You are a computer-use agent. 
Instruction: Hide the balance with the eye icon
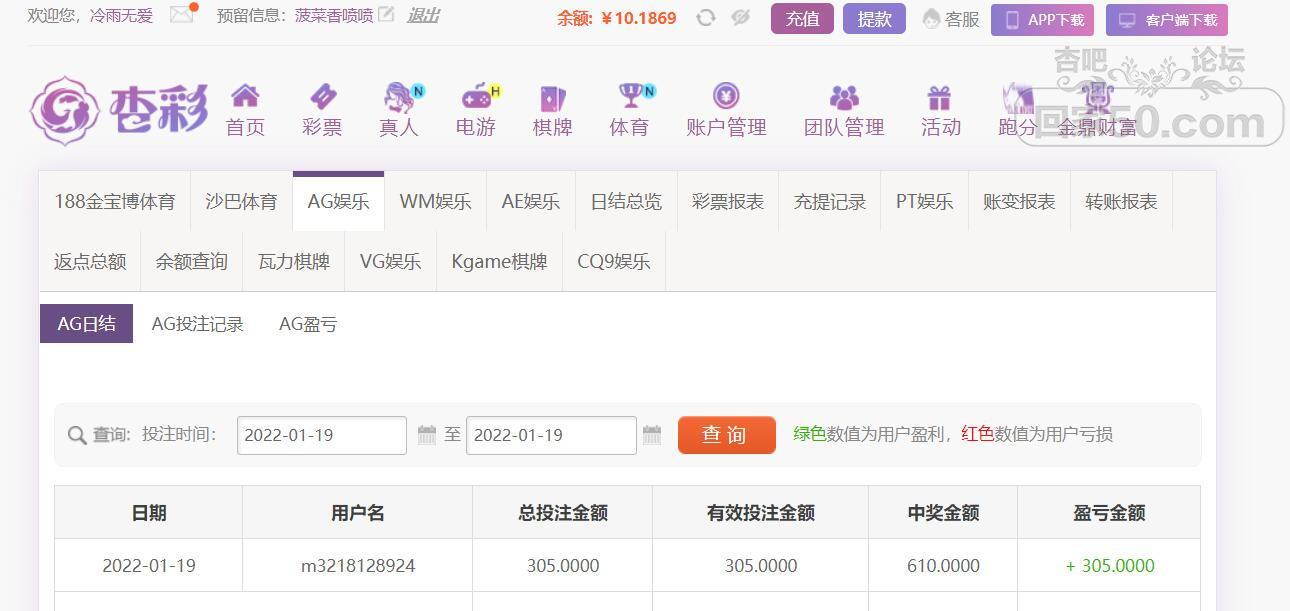click(740, 17)
